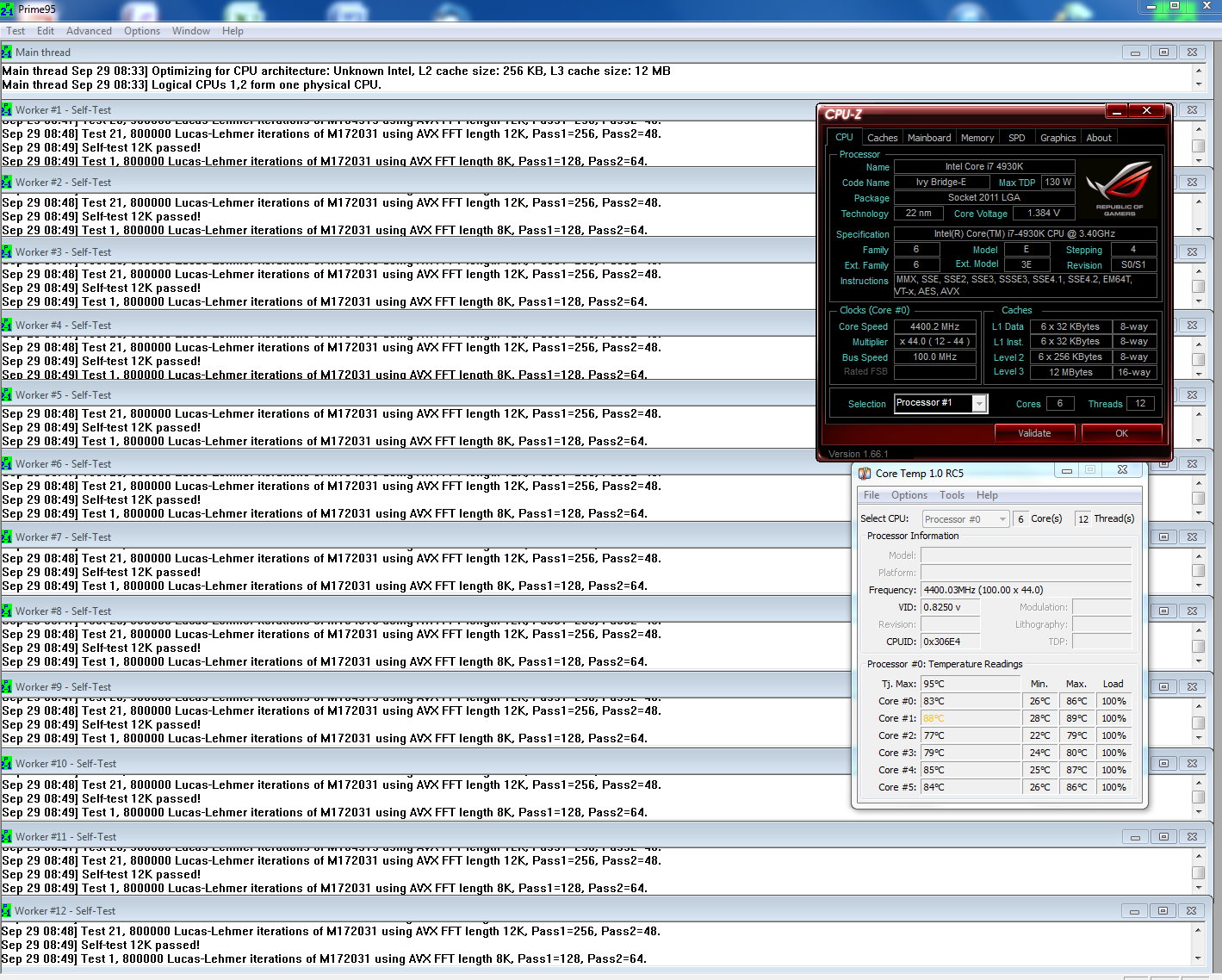Click scroll down arrow in Worker #12 window
The width and height of the screenshot is (1222, 980).
1198,958
